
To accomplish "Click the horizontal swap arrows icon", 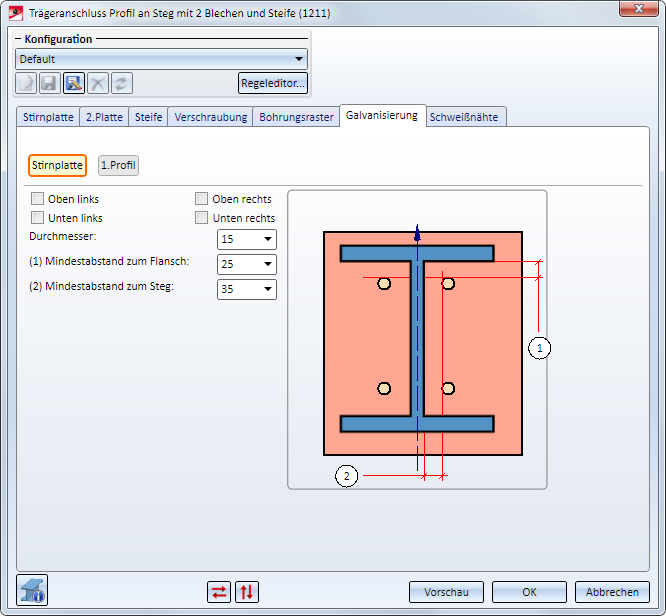I will (219, 592).
